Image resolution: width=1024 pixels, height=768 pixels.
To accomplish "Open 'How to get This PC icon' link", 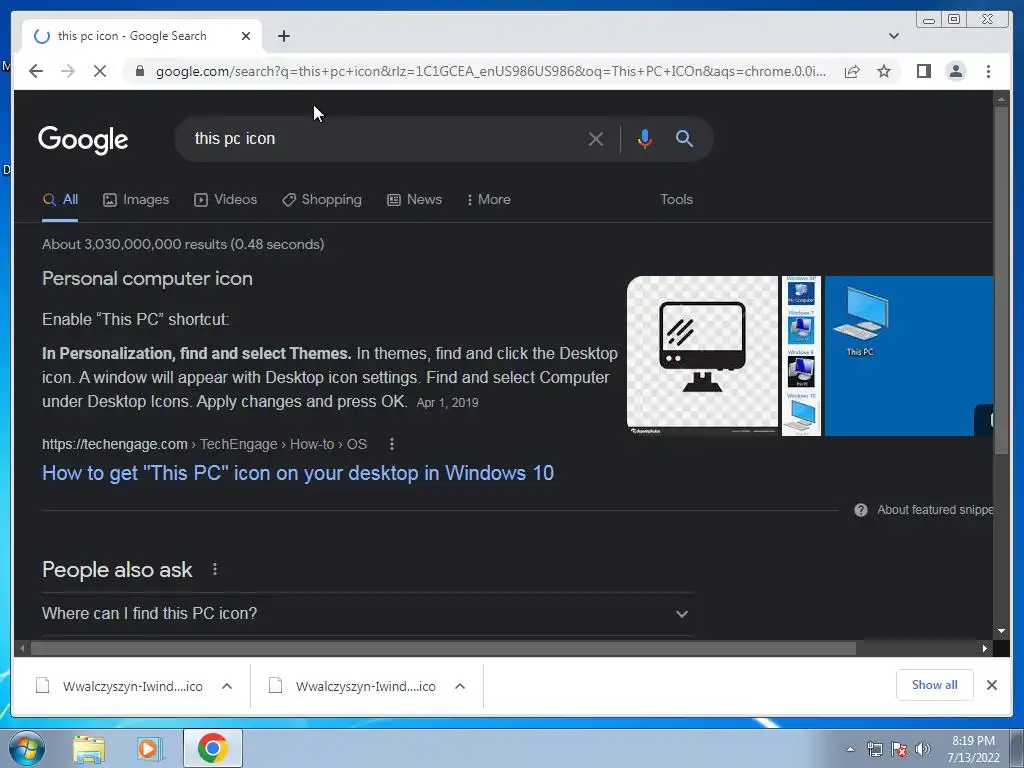I will coord(298,473).
